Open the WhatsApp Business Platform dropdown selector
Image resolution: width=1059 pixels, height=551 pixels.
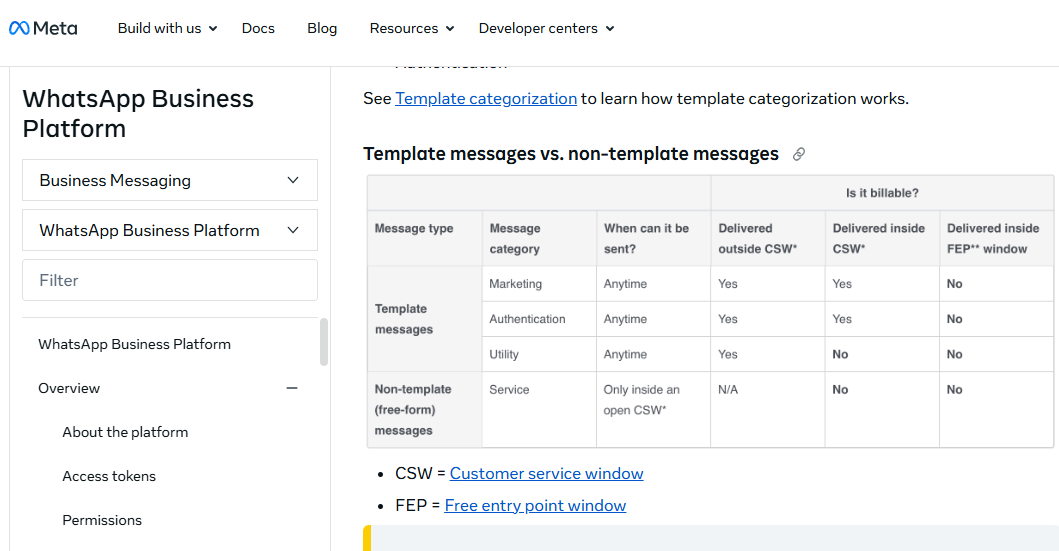pyautogui.click(x=170, y=230)
